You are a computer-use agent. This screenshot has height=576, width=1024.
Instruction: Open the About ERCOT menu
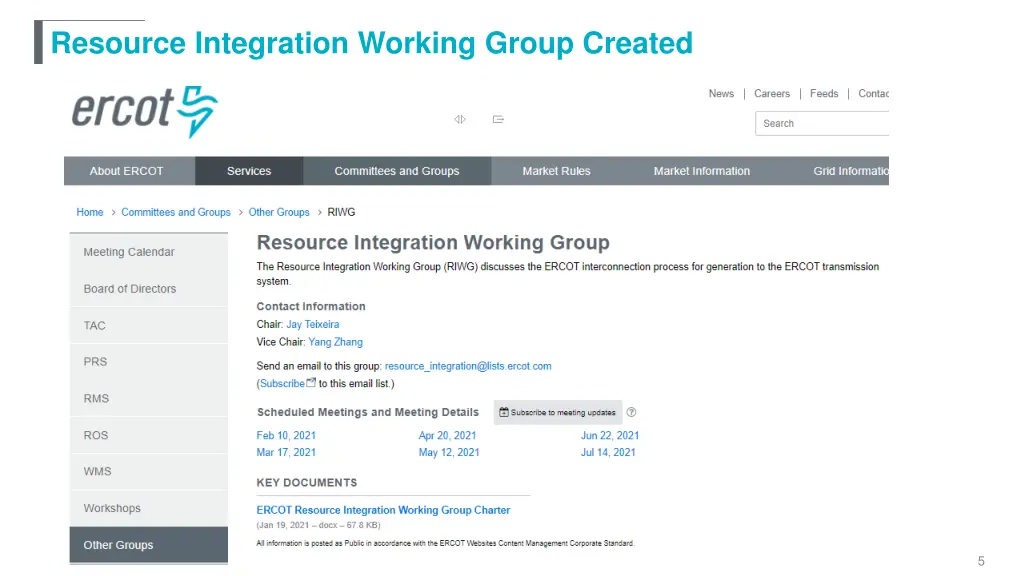pos(127,171)
